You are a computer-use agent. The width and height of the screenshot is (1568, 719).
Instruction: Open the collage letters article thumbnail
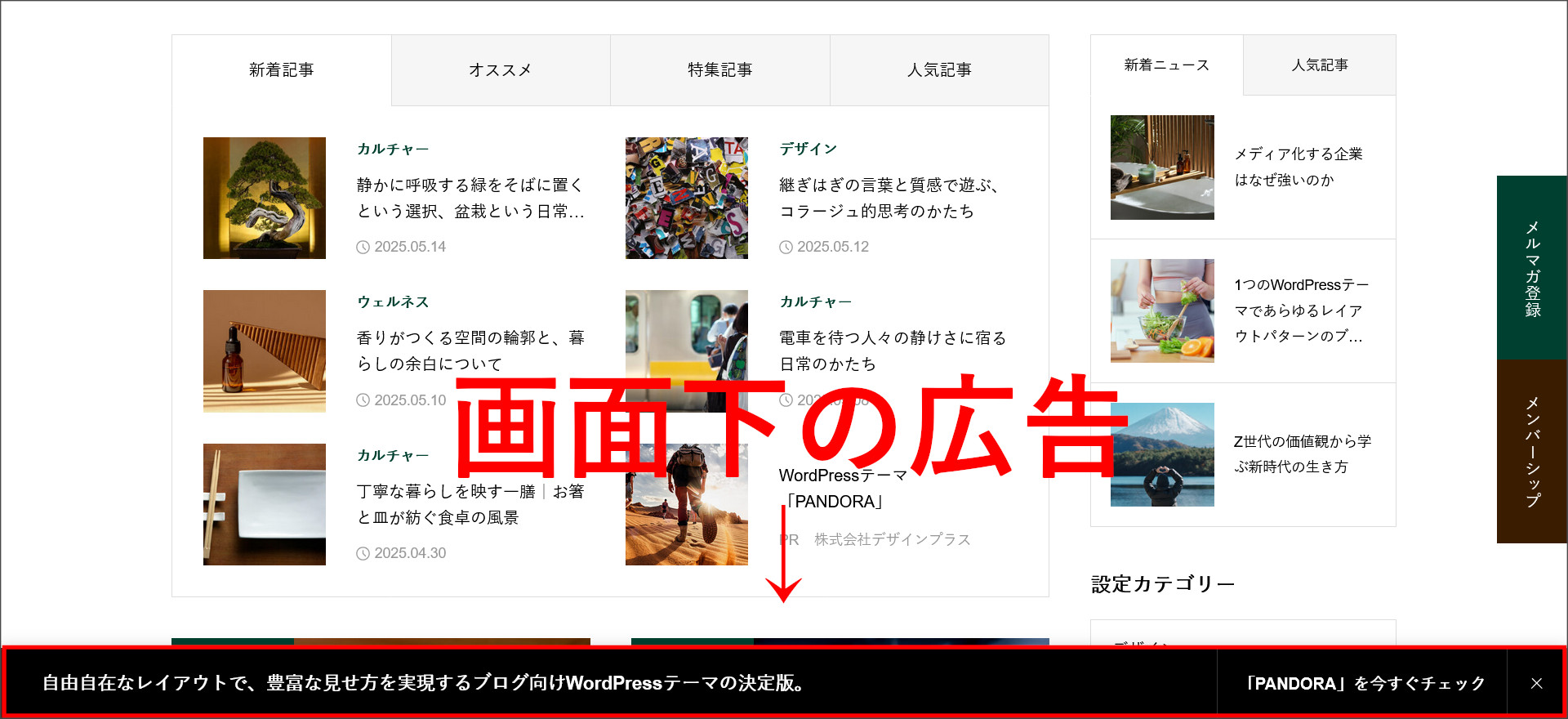[687, 198]
